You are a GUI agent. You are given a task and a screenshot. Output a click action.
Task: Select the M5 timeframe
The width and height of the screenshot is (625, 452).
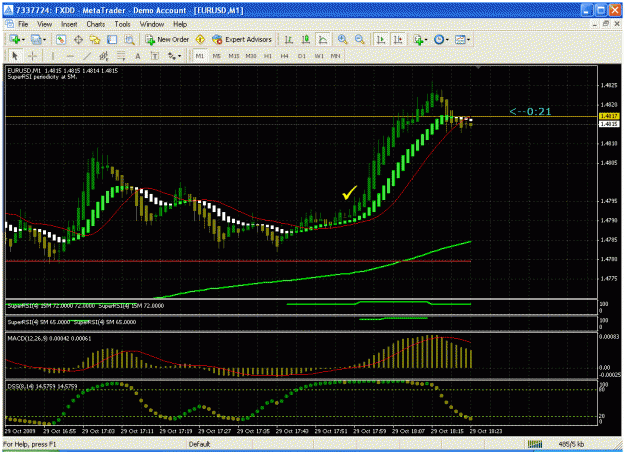point(216,56)
